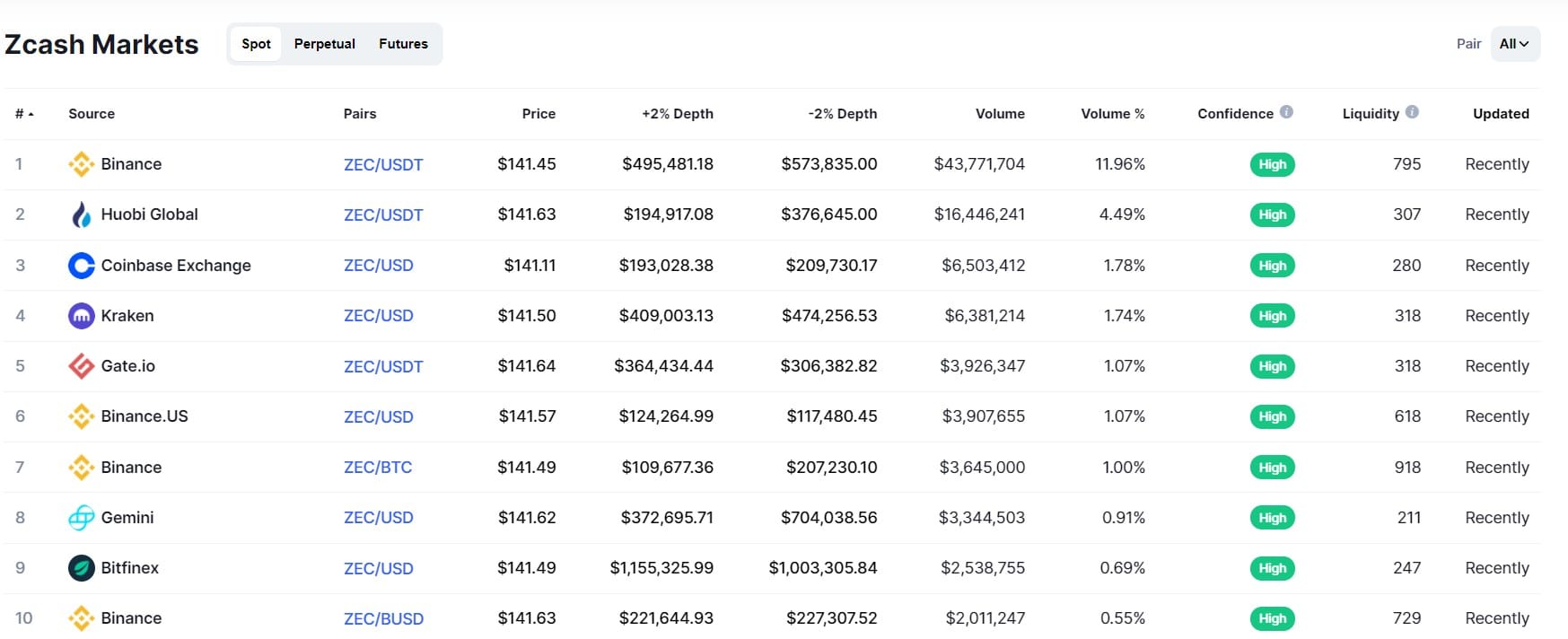Sort by the Liquidity column header

coord(1371,114)
